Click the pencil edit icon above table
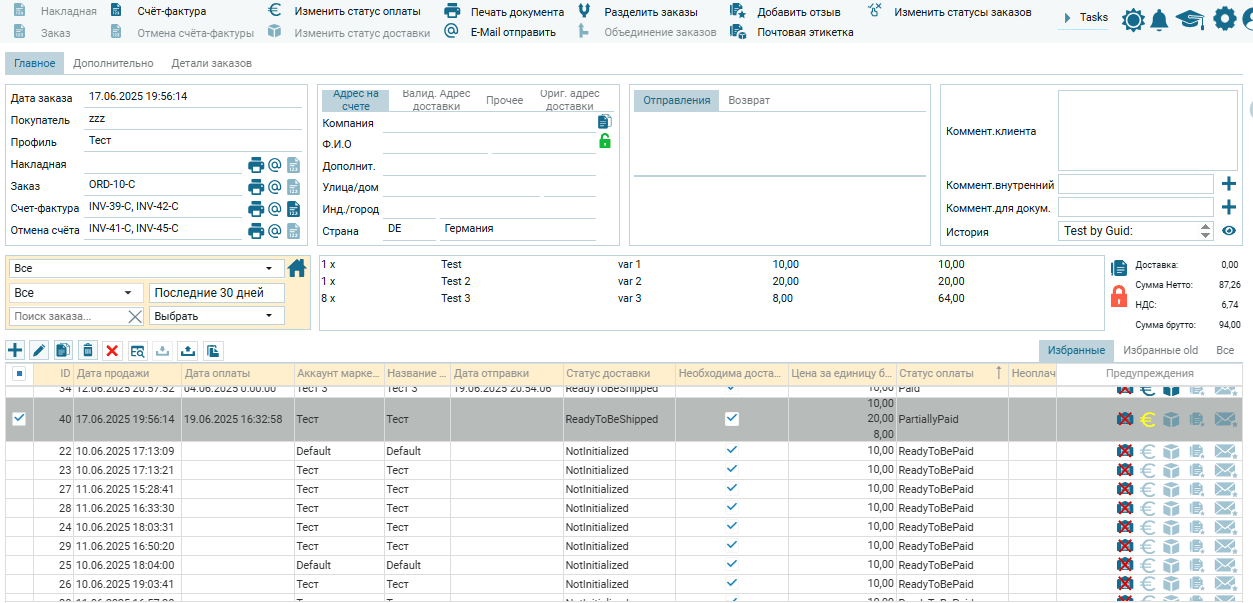Image resolution: width=1253 pixels, height=603 pixels. [39, 350]
